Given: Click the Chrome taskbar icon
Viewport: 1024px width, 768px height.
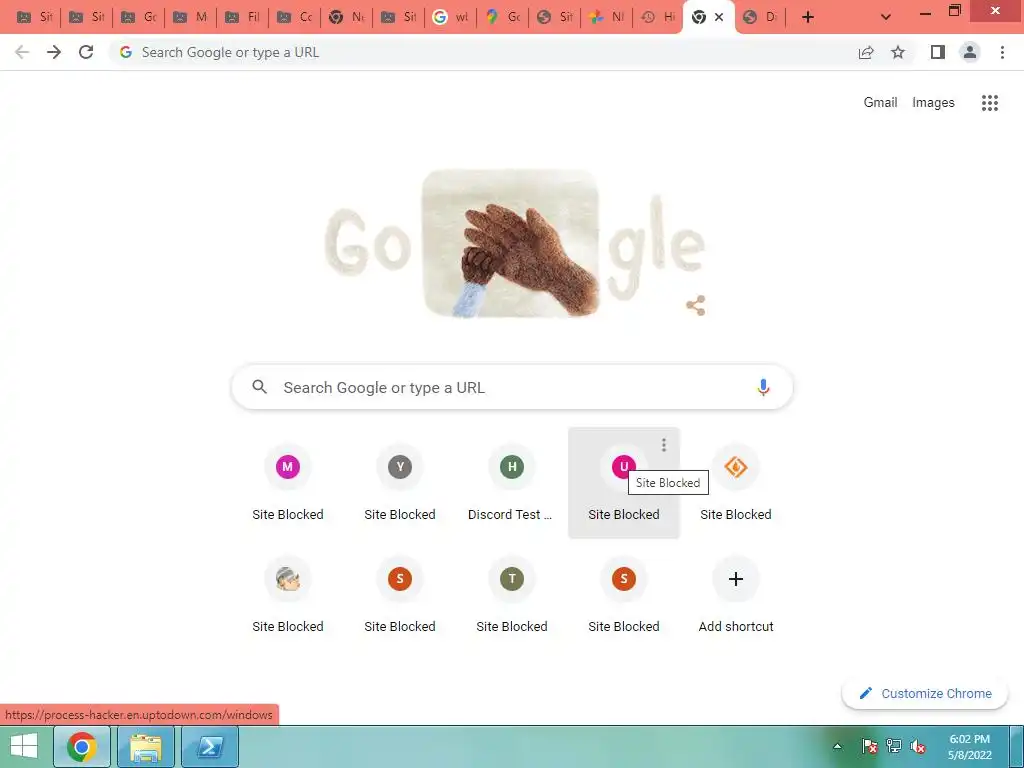Looking at the screenshot, I should (82, 746).
